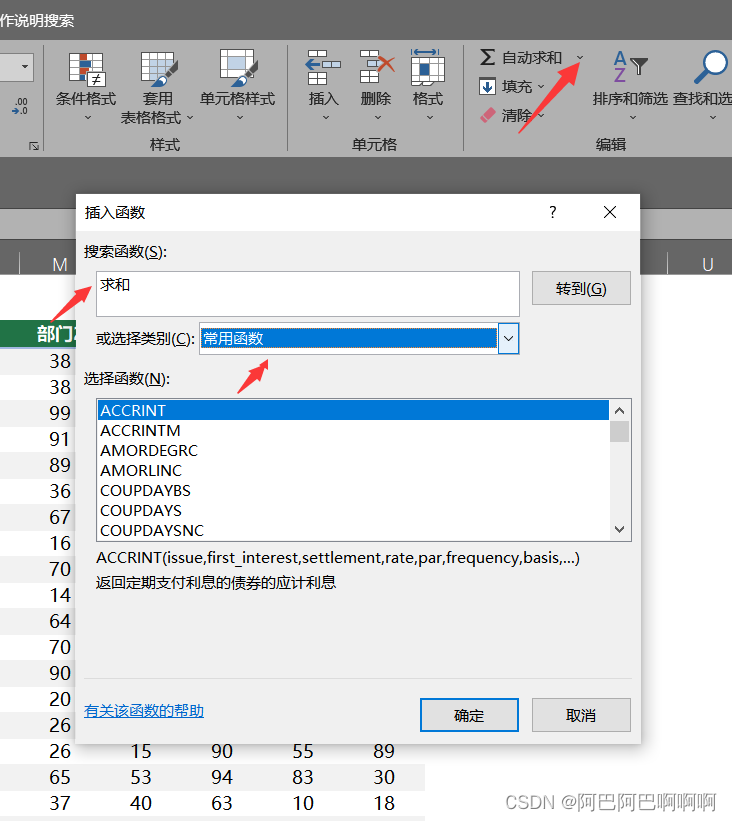Select ACCRINTM in the function list

coord(353,430)
